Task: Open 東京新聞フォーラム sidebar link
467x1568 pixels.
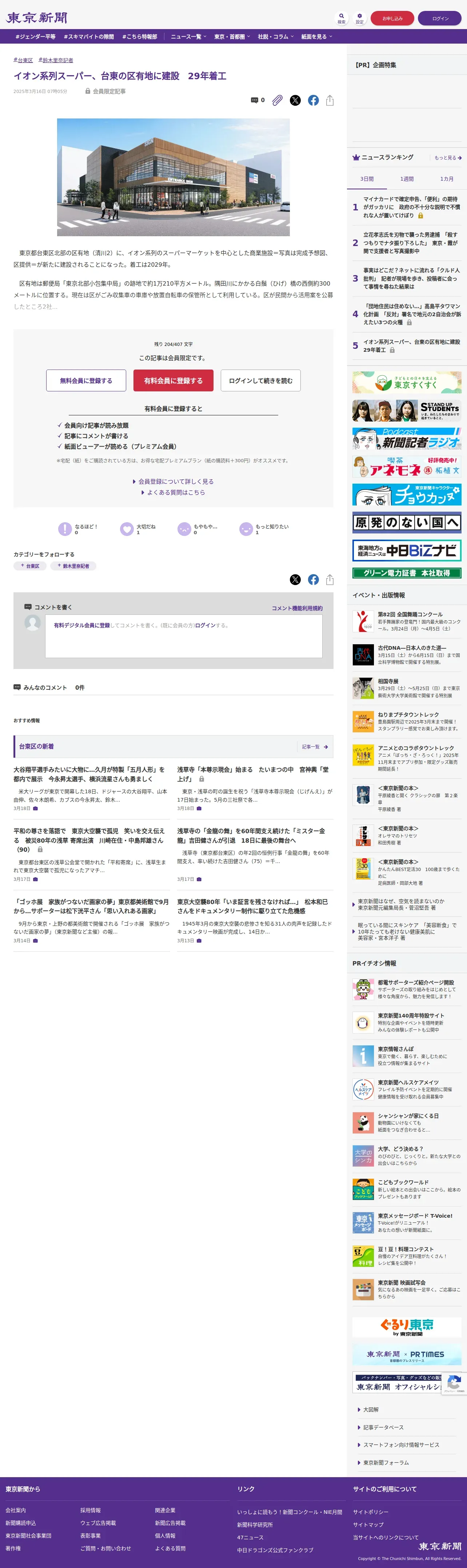Action: (x=386, y=1463)
